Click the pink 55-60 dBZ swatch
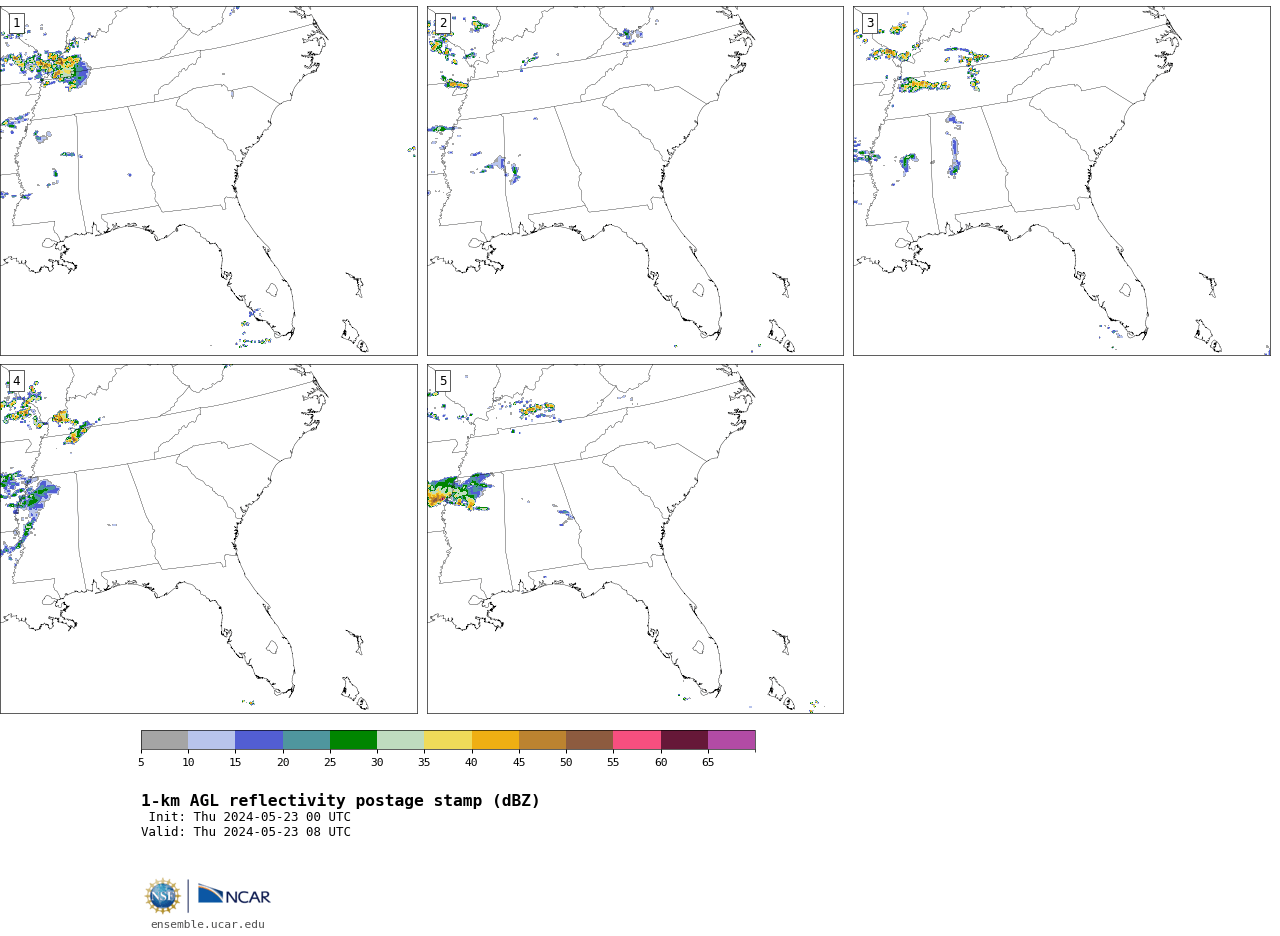1280x936 pixels. [x=637, y=740]
